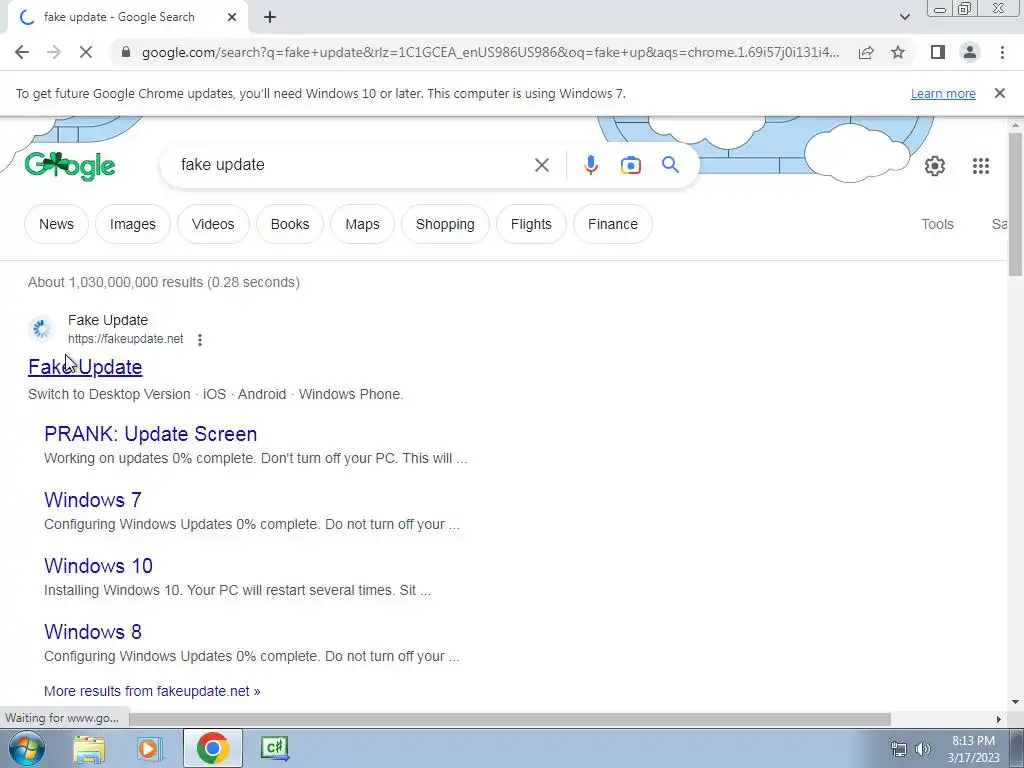Click the horizontal scrollbar at page bottom
The width and height of the screenshot is (1024, 768).
coord(509,719)
